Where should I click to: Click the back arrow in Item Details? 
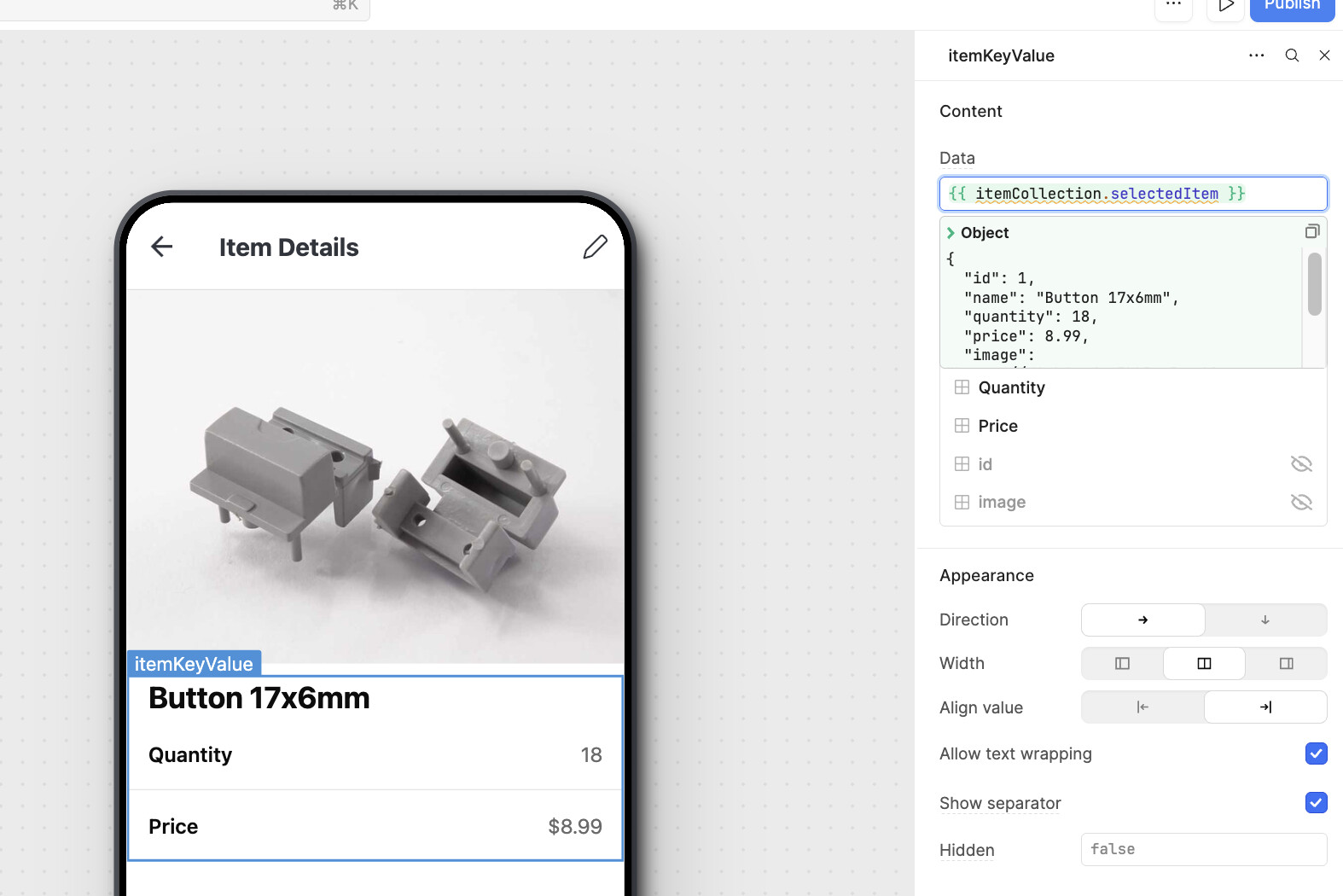tap(161, 247)
